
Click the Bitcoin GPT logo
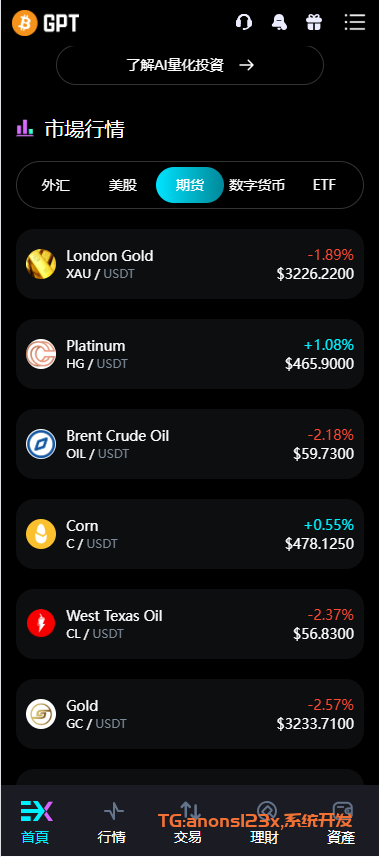coord(45,24)
